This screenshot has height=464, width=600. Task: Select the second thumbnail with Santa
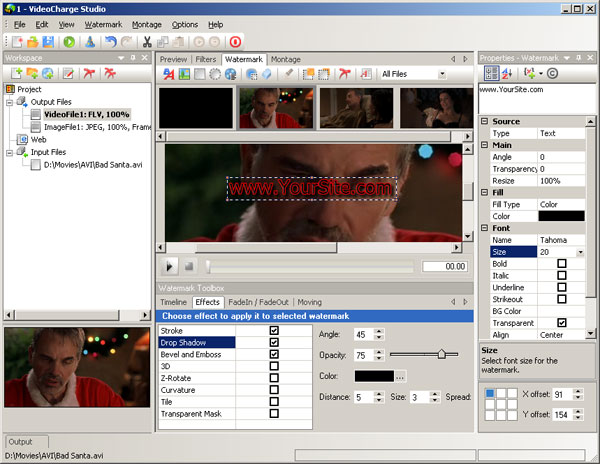point(276,108)
